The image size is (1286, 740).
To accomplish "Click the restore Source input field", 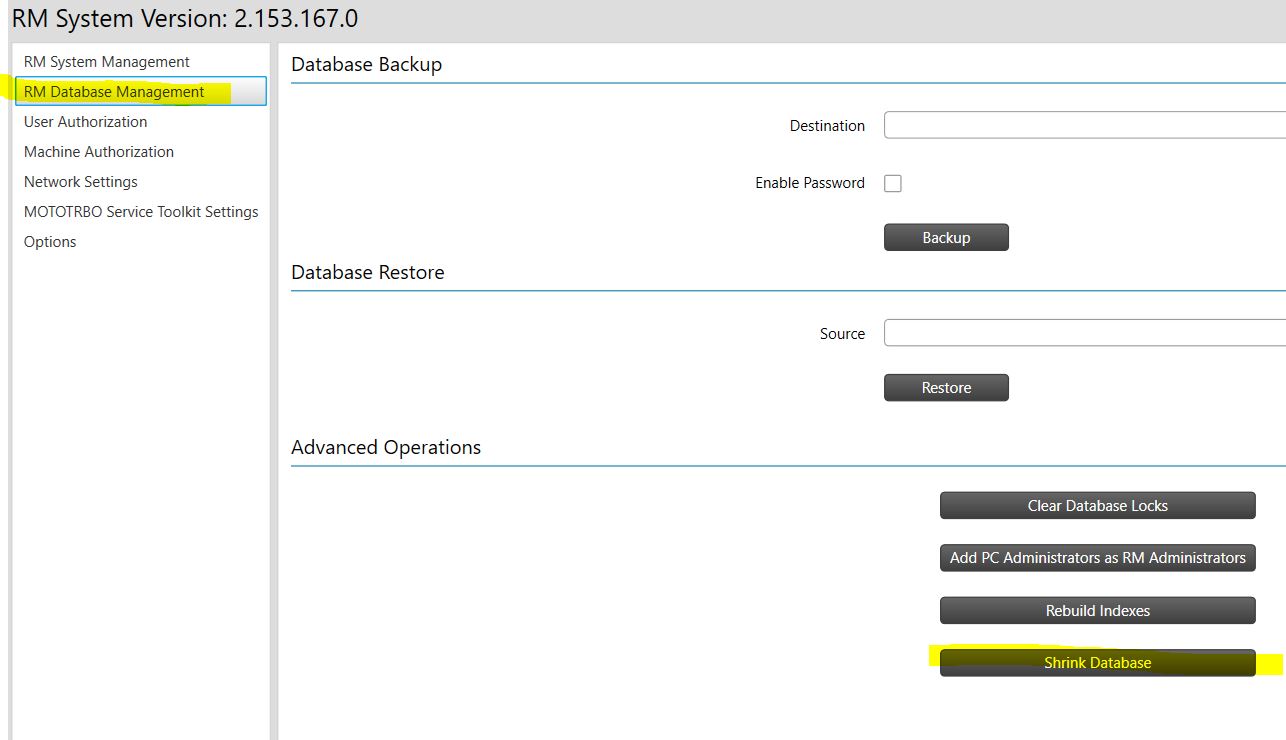I will point(1085,333).
